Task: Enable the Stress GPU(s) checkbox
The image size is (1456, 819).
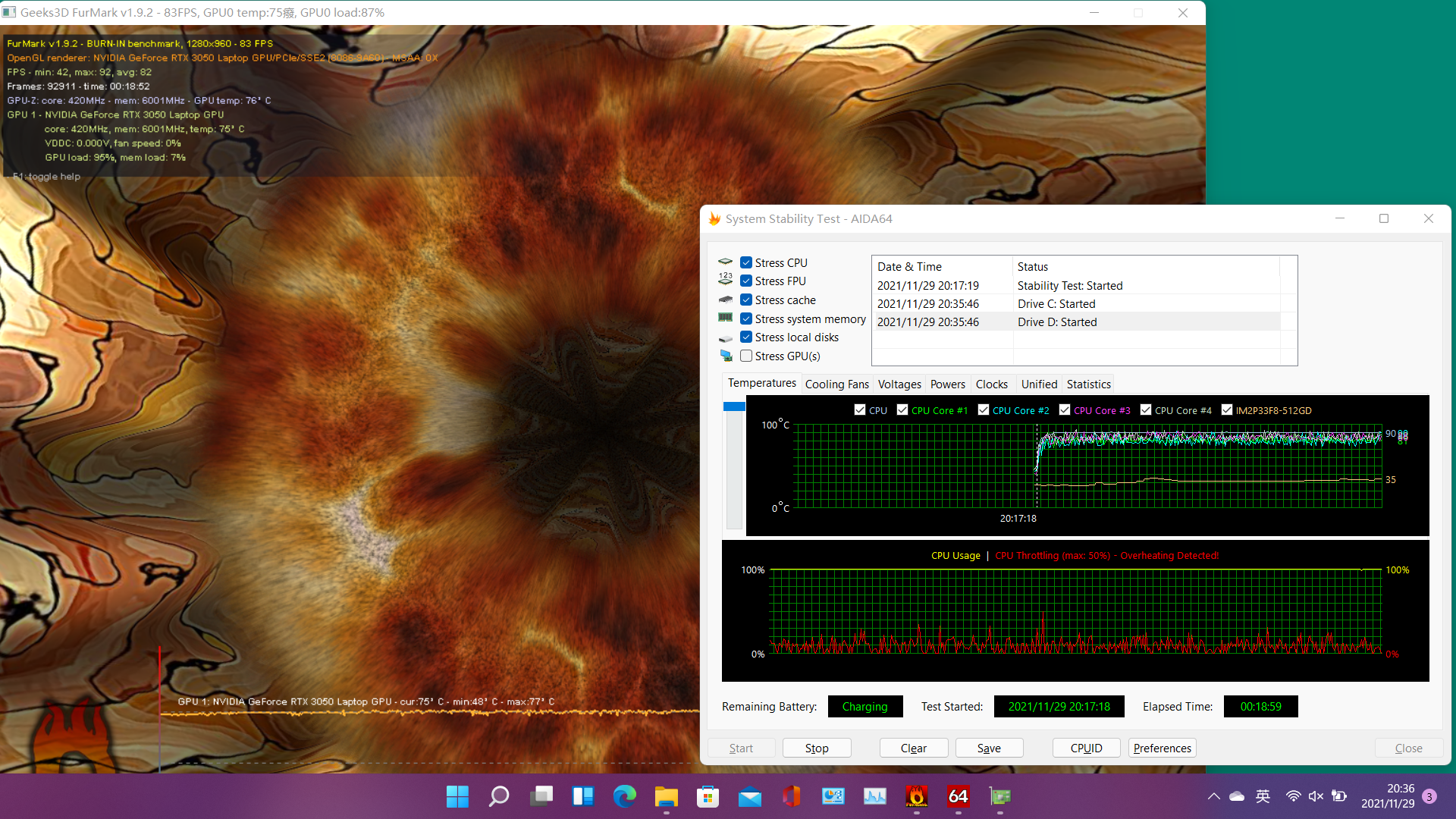Action: point(746,356)
